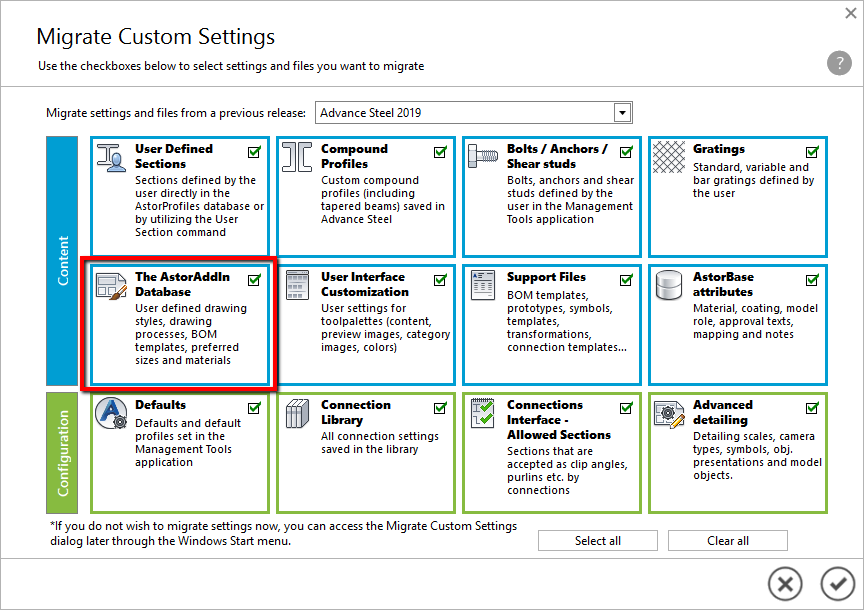This screenshot has width=864, height=610.
Task: Disable the Defaults migration checkbox
Action: pos(254,408)
